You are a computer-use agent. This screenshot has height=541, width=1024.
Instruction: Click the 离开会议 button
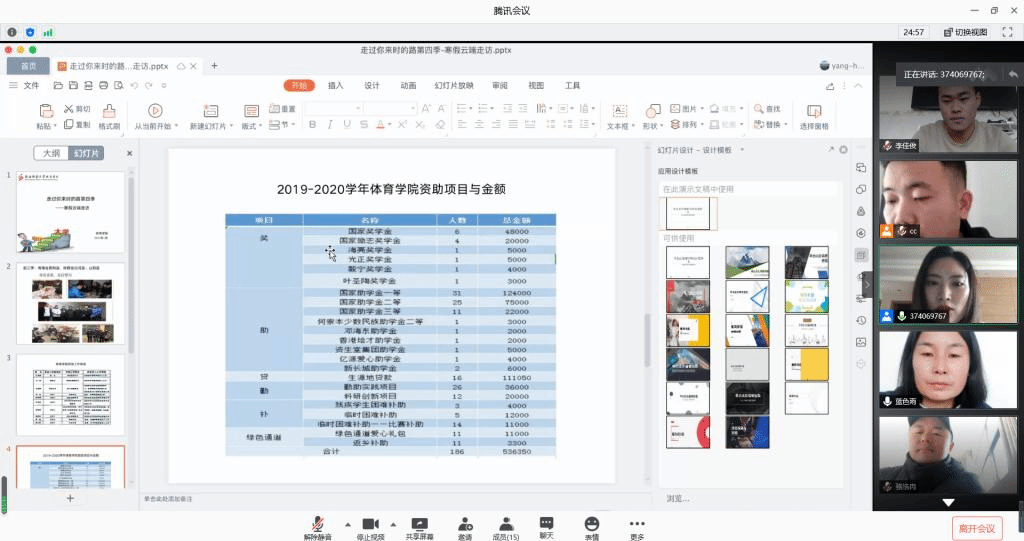pyautogui.click(x=976, y=529)
